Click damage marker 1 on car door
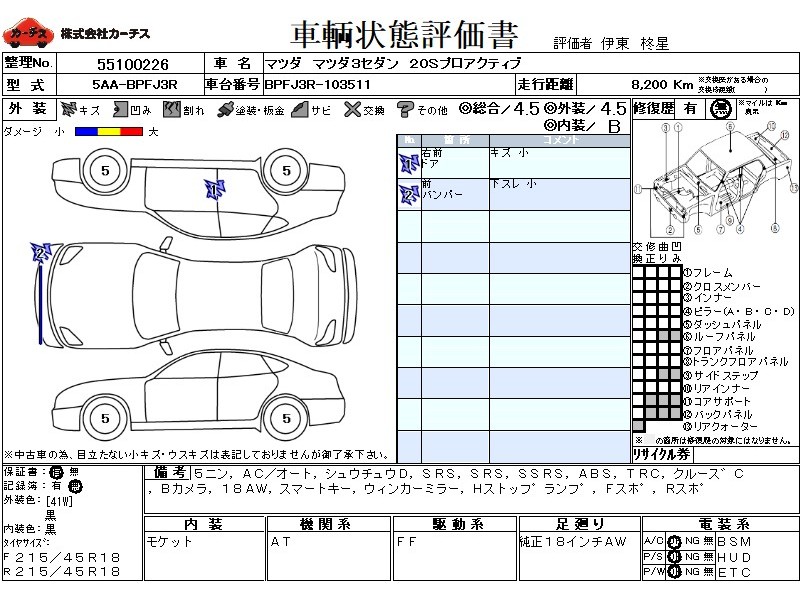800x600 pixels. 214,187
